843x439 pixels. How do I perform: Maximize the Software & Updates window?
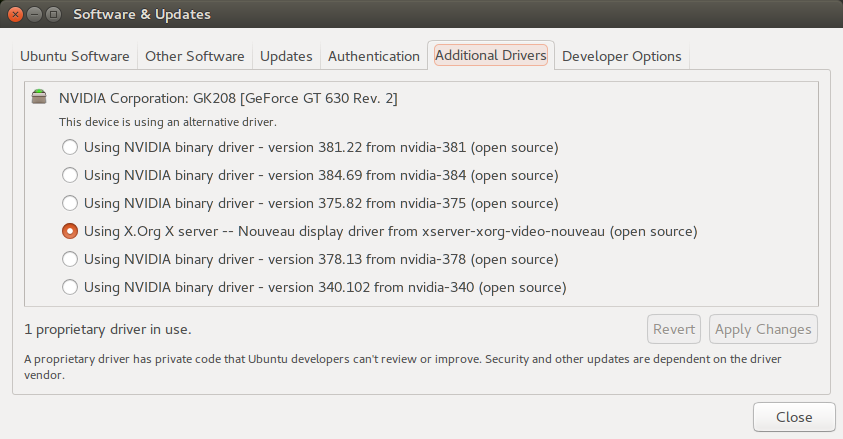point(53,15)
